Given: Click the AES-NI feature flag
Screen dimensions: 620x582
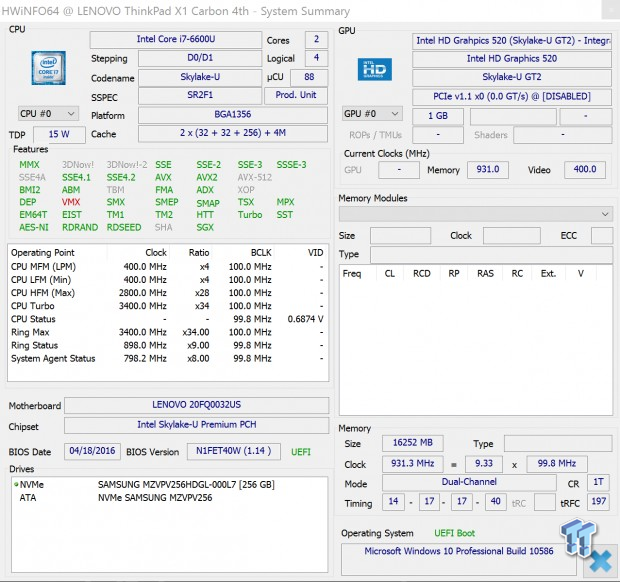Looking at the screenshot, I should coord(34,227).
